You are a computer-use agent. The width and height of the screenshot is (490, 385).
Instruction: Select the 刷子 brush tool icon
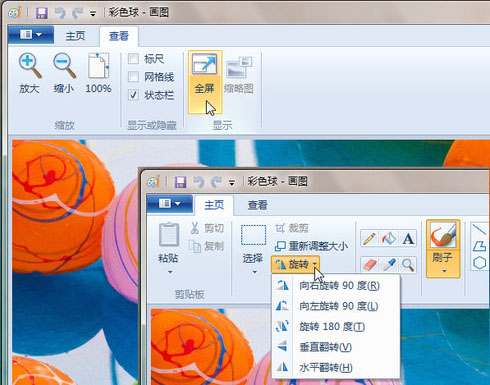pos(443,235)
